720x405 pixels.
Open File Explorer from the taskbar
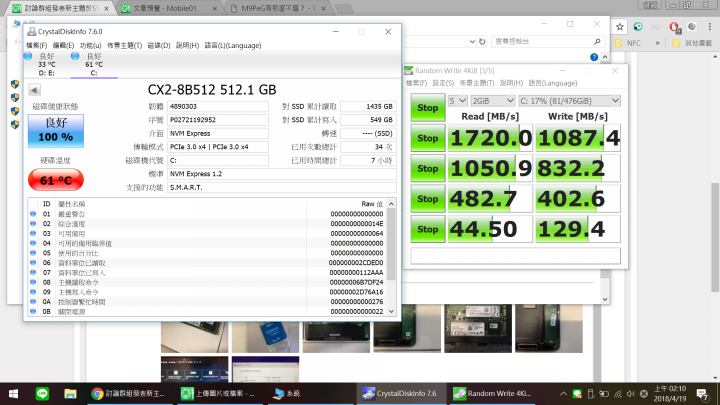pyautogui.click(x=70, y=394)
